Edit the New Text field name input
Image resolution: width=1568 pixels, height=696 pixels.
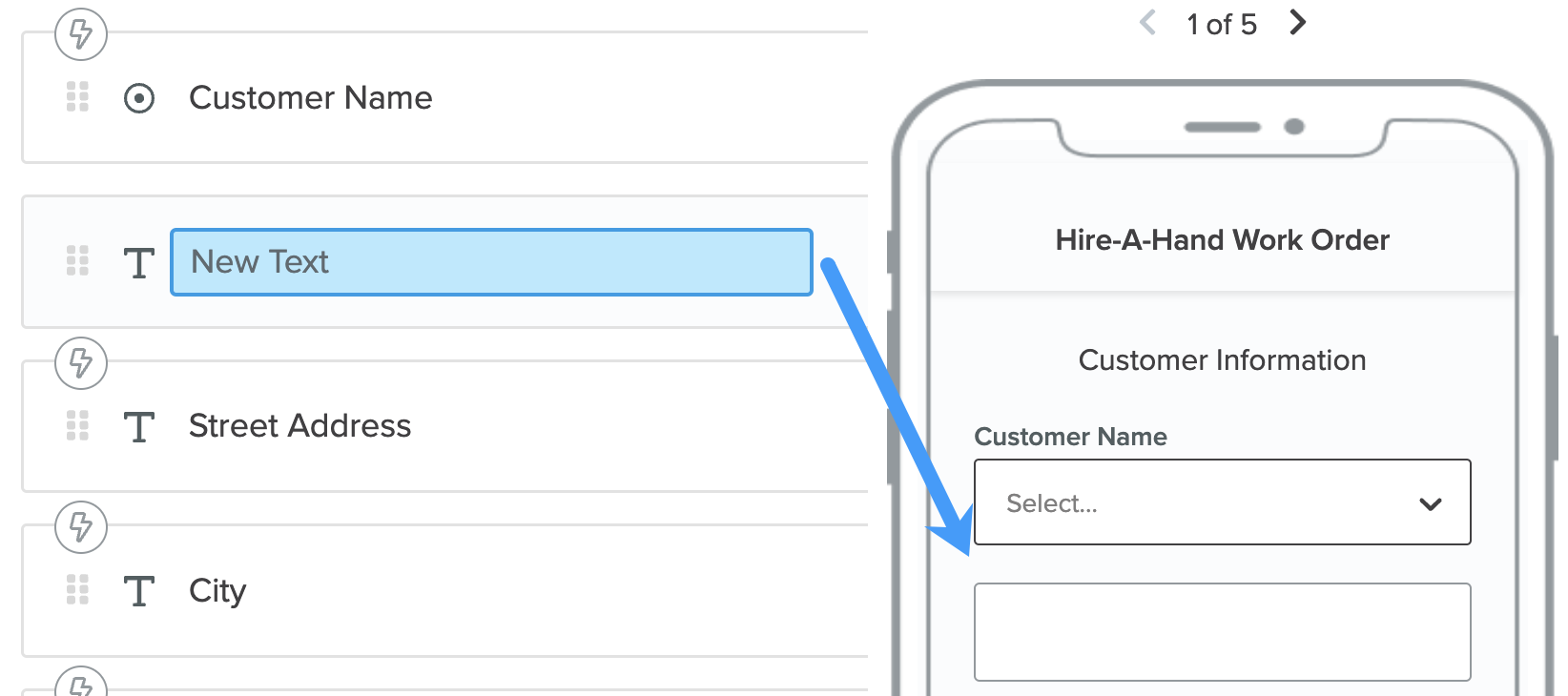click(490, 262)
